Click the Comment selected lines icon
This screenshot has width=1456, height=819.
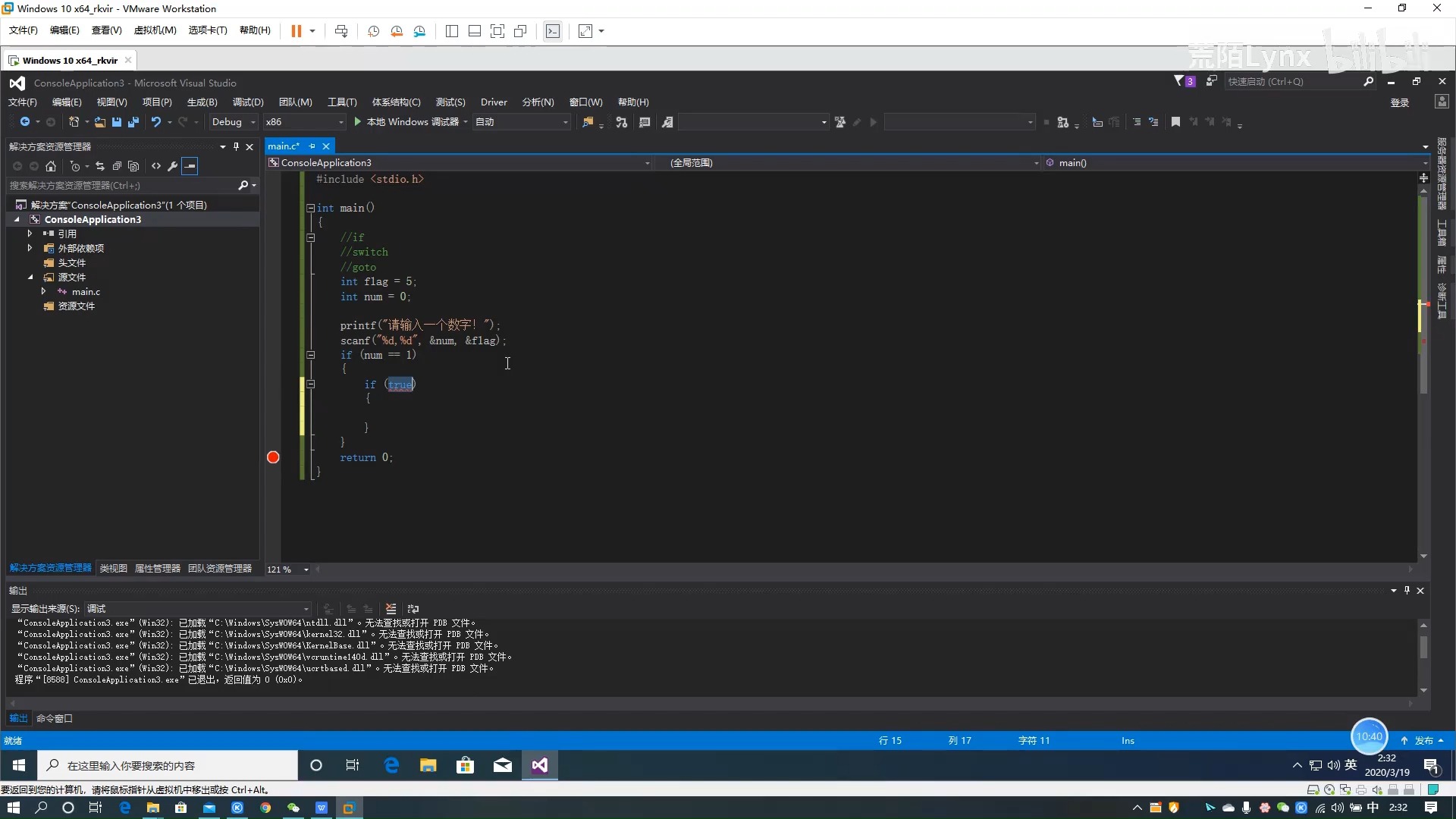click(1136, 122)
